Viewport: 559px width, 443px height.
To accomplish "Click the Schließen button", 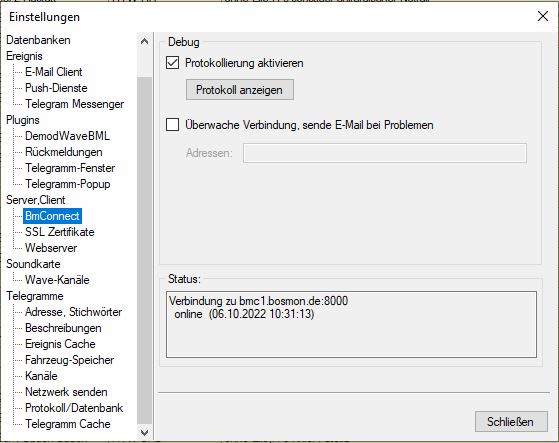I will pyautogui.click(x=511, y=422).
